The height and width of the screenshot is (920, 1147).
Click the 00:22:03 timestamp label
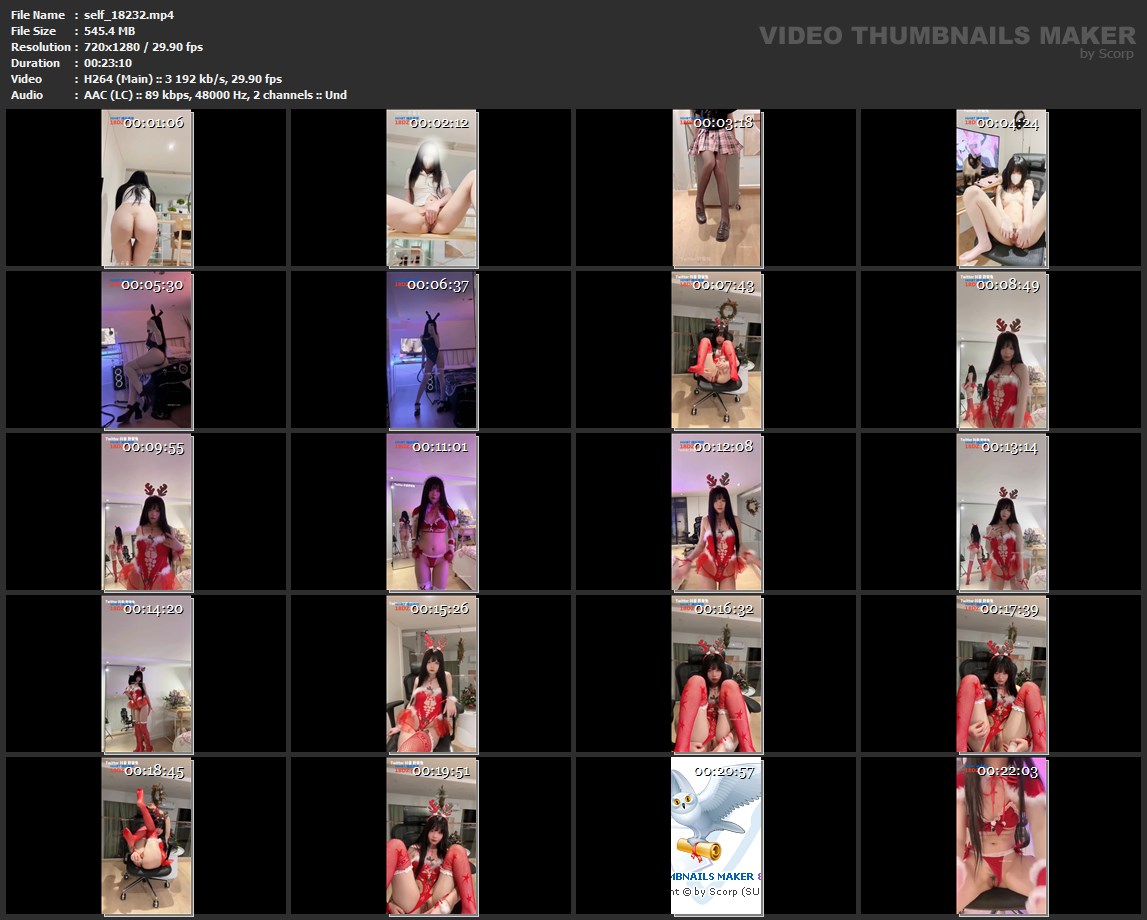1008,771
